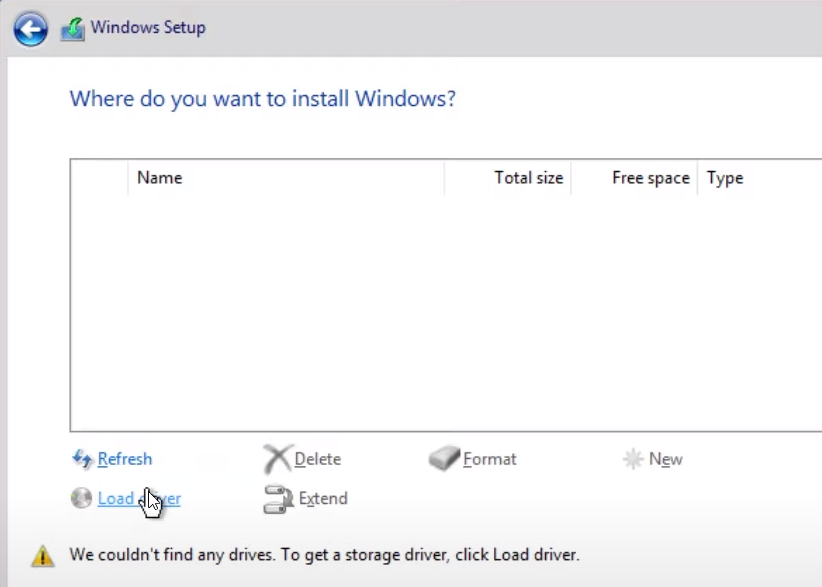Click the Windows Setup title text
The width and height of the screenshot is (822, 587).
(148, 27)
